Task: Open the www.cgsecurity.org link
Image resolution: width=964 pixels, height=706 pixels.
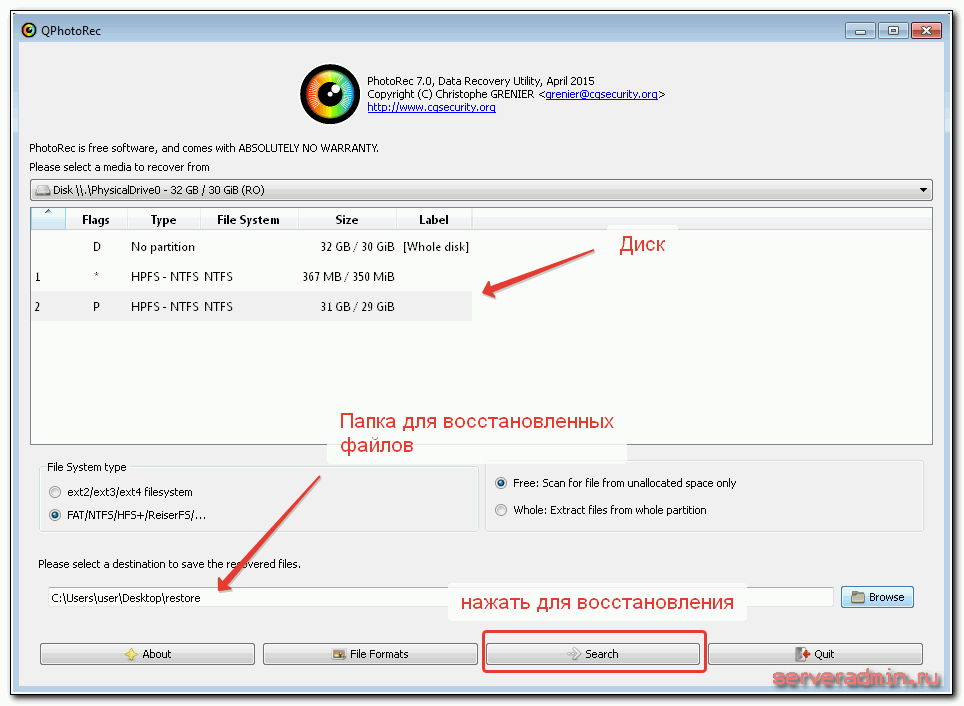Action: [x=431, y=107]
